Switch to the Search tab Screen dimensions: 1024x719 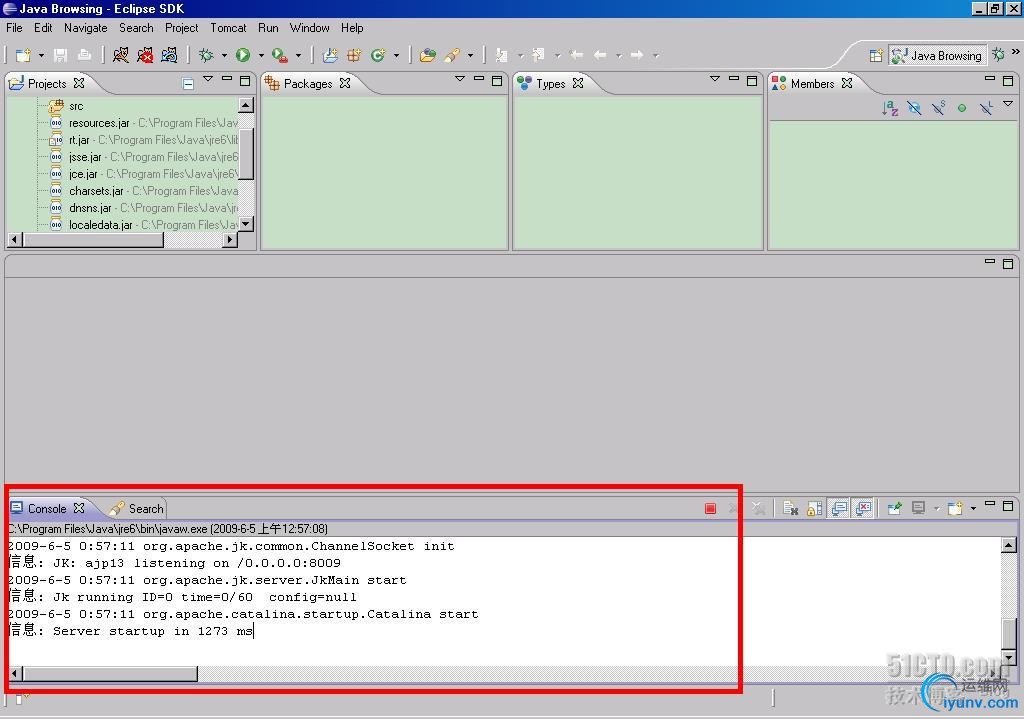pyautogui.click(x=136, y=508)
